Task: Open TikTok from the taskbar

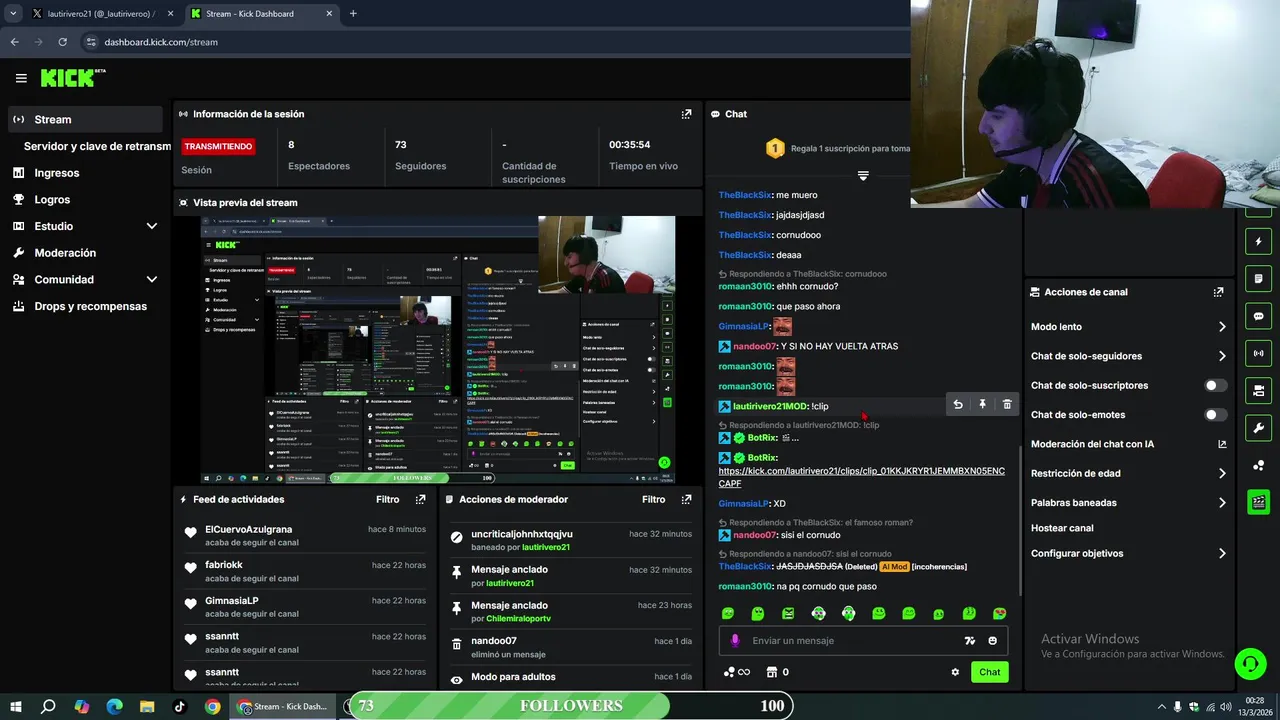Action: (x=180, y=706)
